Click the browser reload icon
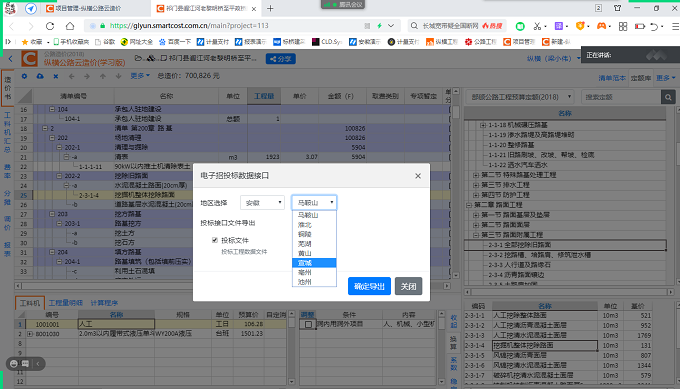Screen dimensions: 680x389 (x=50, y=26)
